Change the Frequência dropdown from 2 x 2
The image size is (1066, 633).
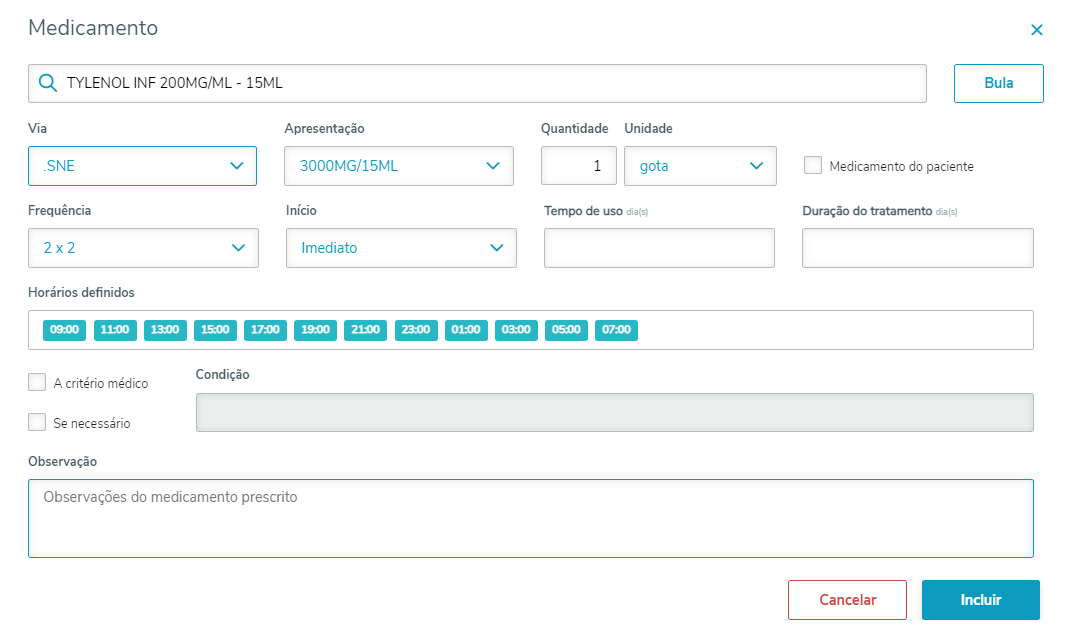pyautogui.click(x=143, y=248)
